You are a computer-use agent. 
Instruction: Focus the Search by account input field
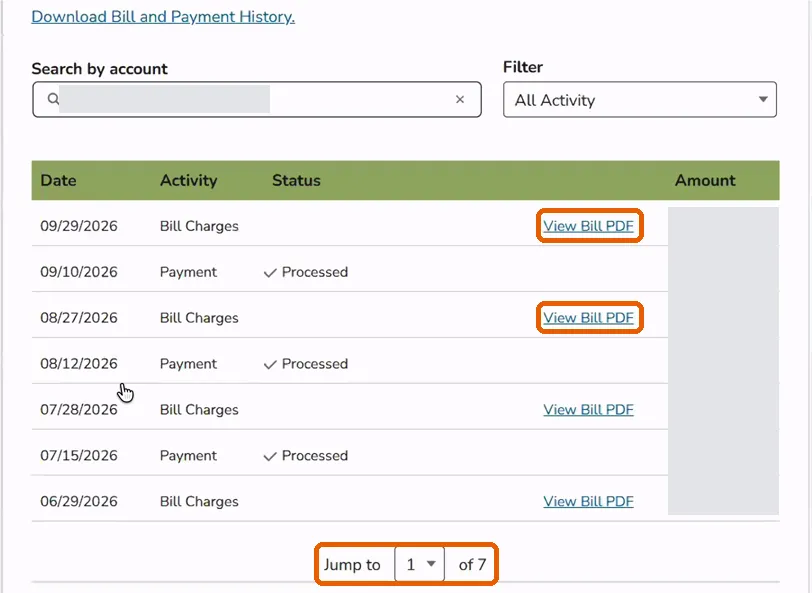click(257, 99)
